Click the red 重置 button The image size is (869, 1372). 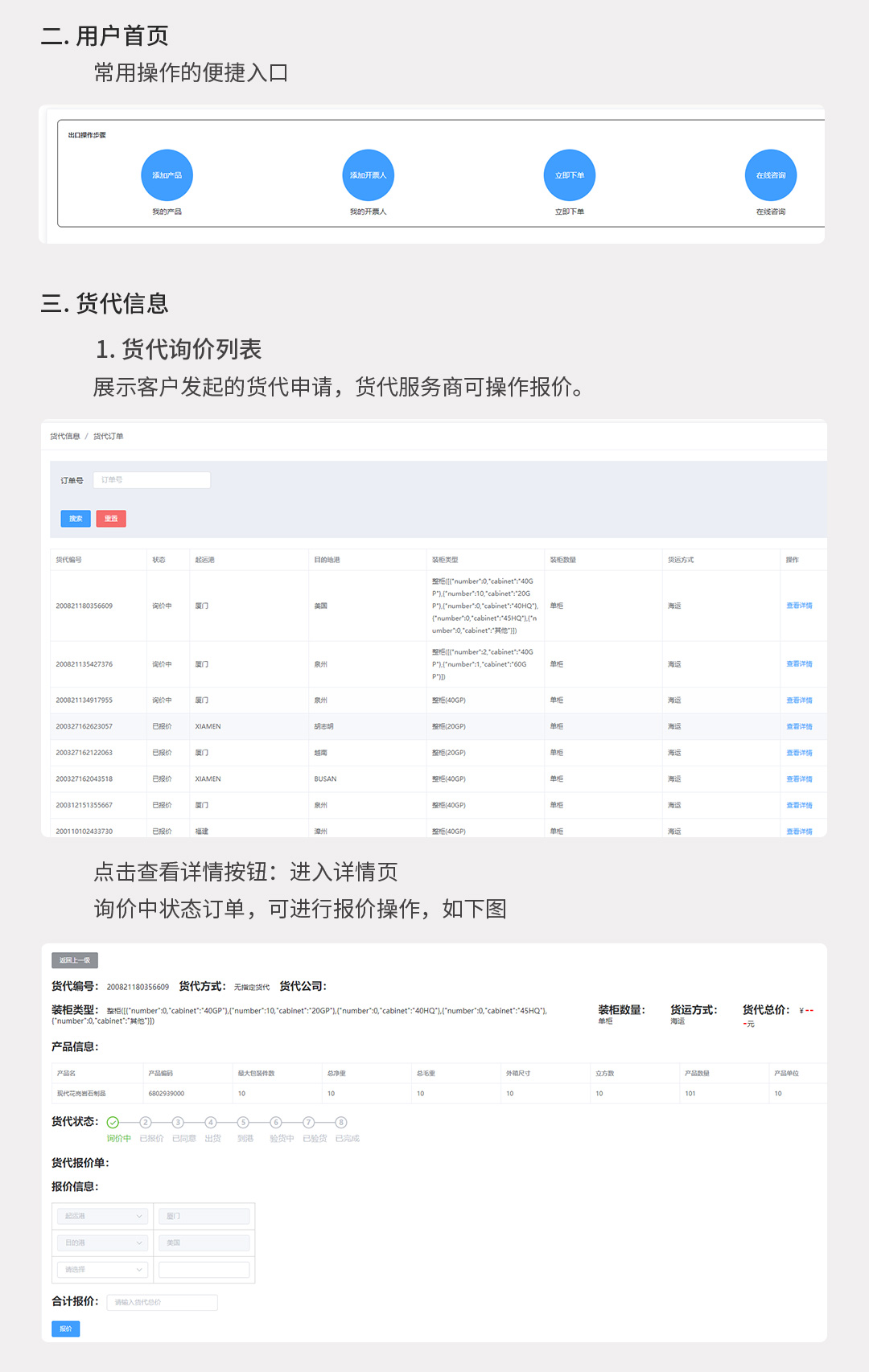point(111,519)
